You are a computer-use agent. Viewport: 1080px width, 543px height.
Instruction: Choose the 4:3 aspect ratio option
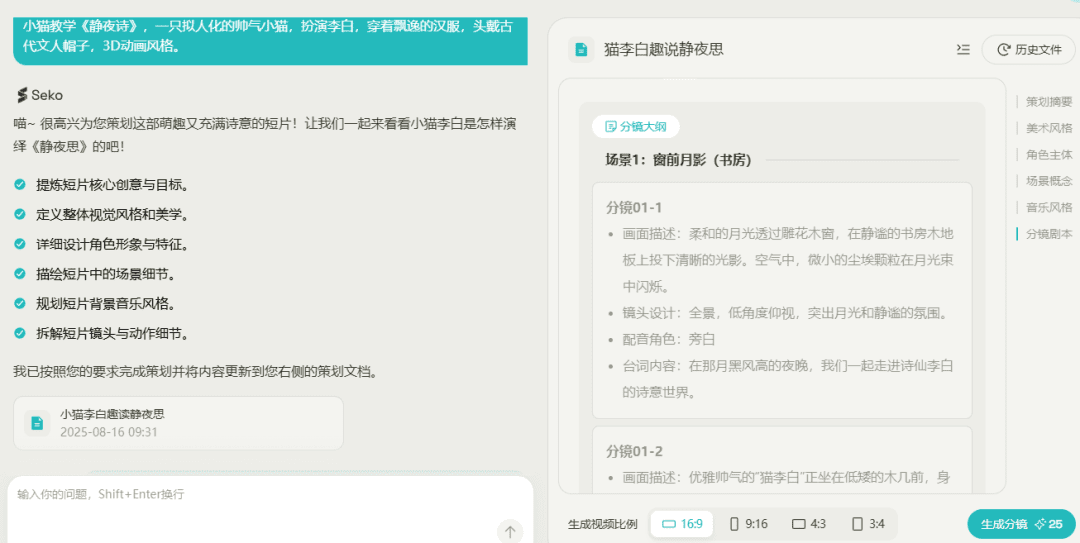[809, 524]
